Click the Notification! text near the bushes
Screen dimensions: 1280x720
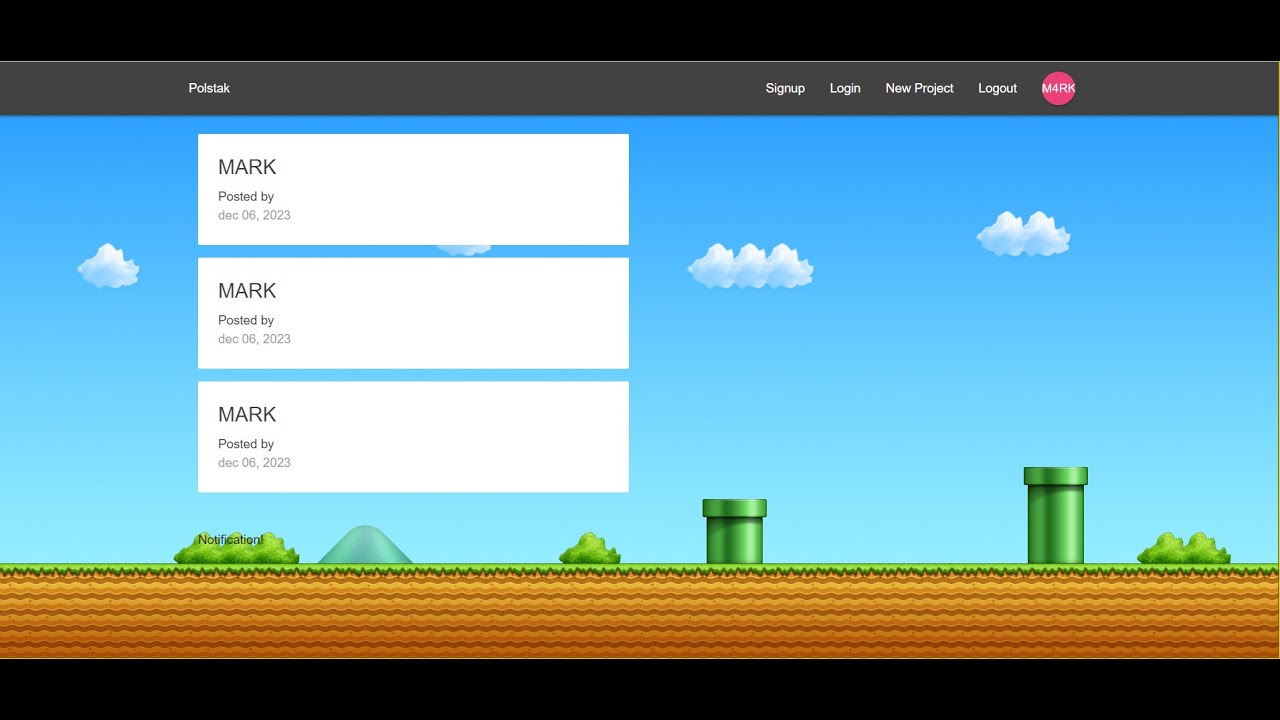pyautogui.click(x=231, y=540)
